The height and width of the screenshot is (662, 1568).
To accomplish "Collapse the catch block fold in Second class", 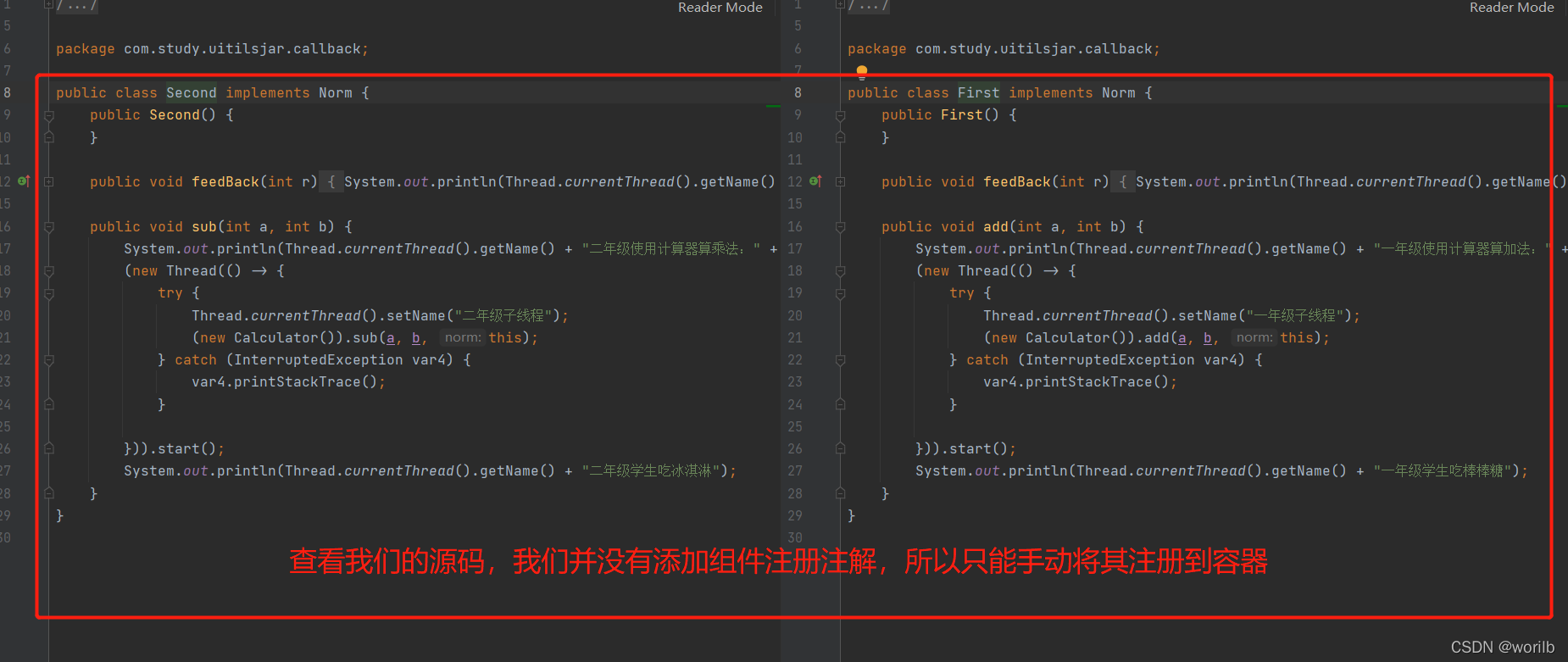I will [49, 360].
